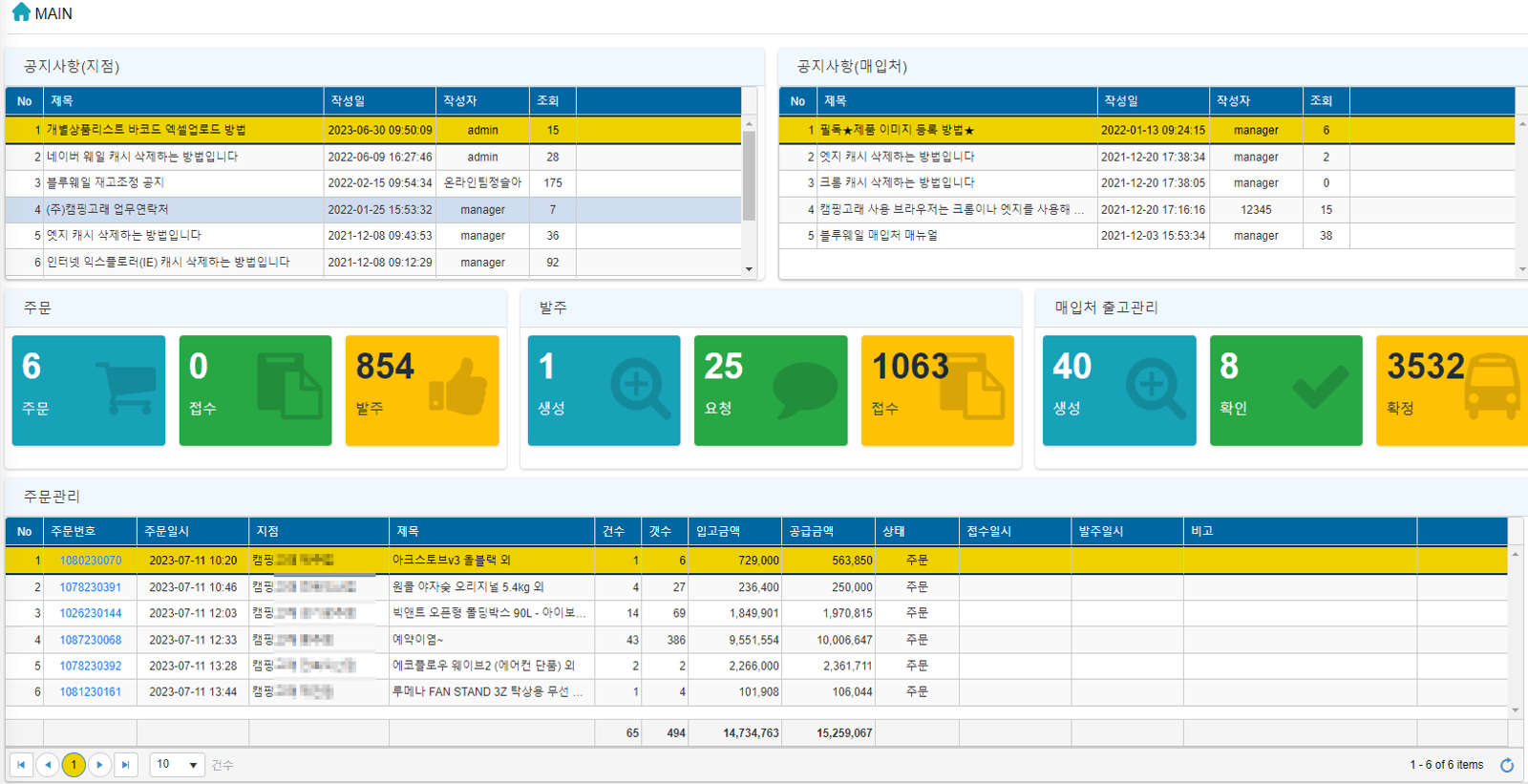1528x784 pixels.
Task: Open the checkmark 확인 tile showing 8
Action: pos(1285,390)
